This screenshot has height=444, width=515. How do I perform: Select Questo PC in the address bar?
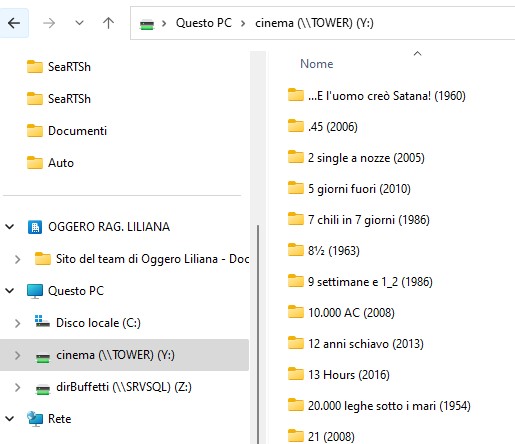tap(204, 23)
